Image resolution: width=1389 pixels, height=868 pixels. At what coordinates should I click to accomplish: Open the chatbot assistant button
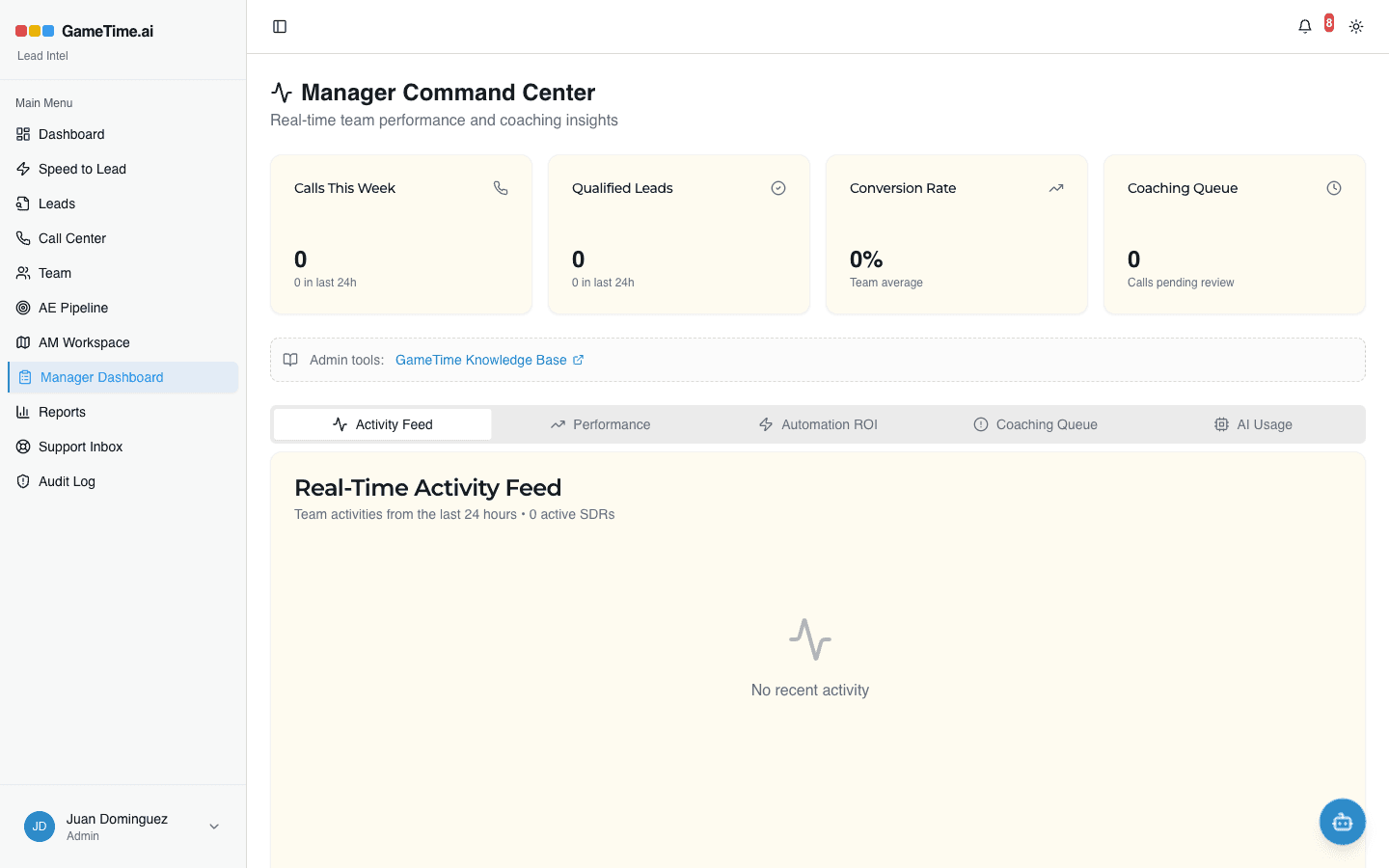coord(1343,822)
